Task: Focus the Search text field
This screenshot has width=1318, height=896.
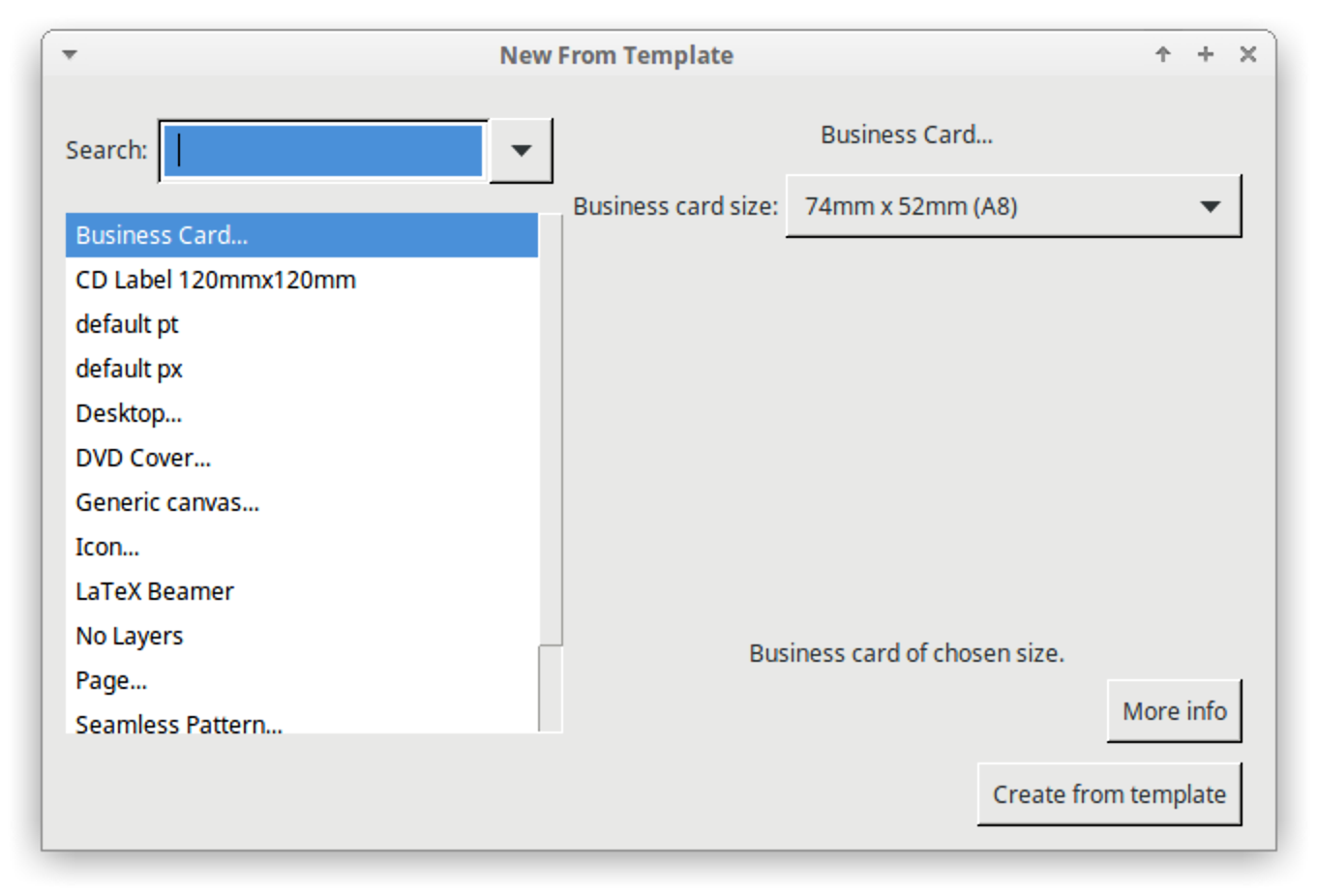Action: [x=323, y=151]
